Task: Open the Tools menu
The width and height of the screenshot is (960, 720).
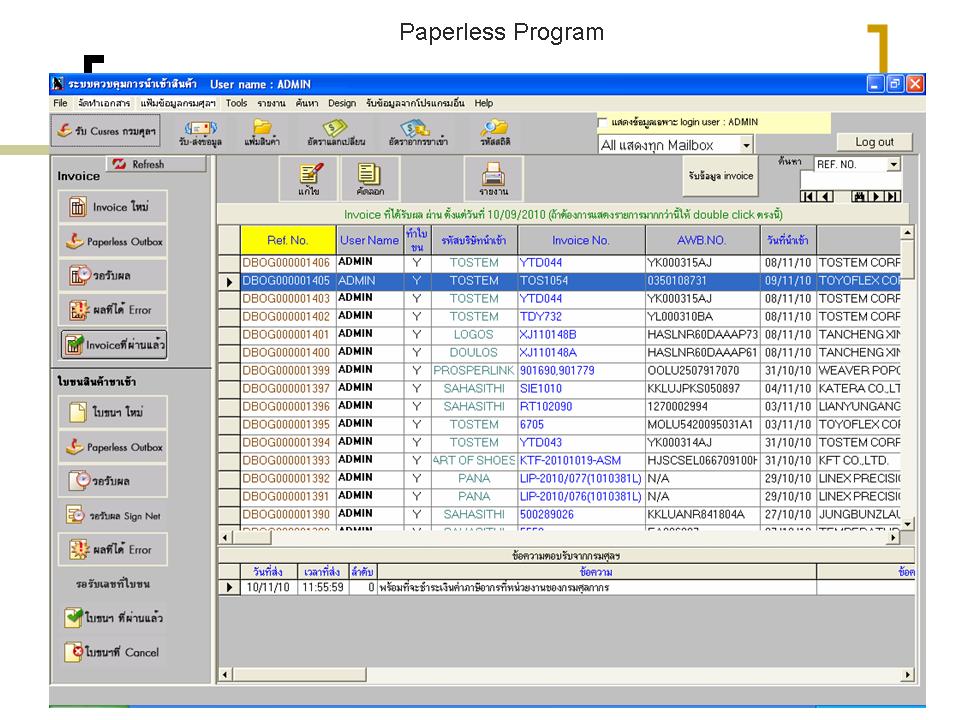Action: pos(236,103)
